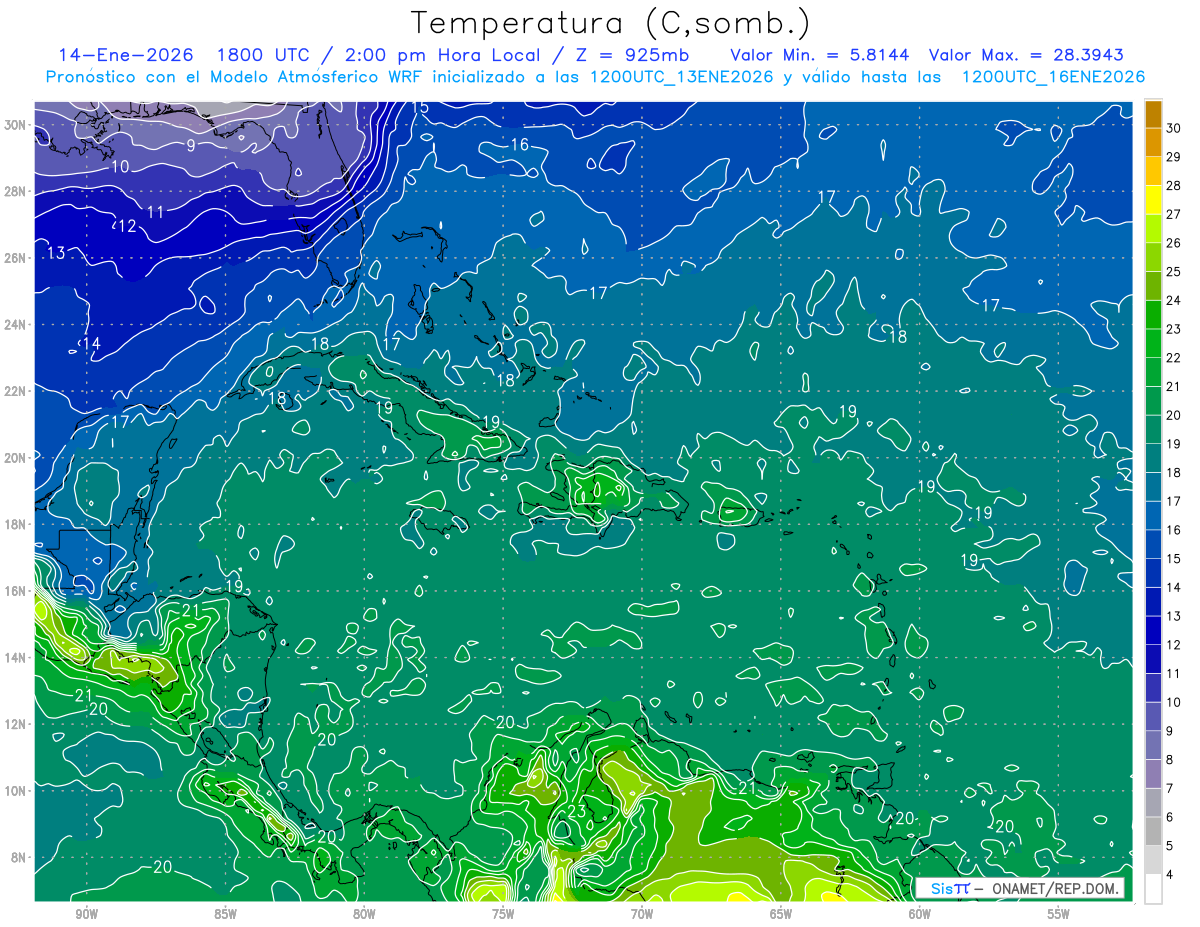The height and width of the screenshot is (927, 1200).
Task: Click the '20N' latitude label
Action: coord(16,458)
